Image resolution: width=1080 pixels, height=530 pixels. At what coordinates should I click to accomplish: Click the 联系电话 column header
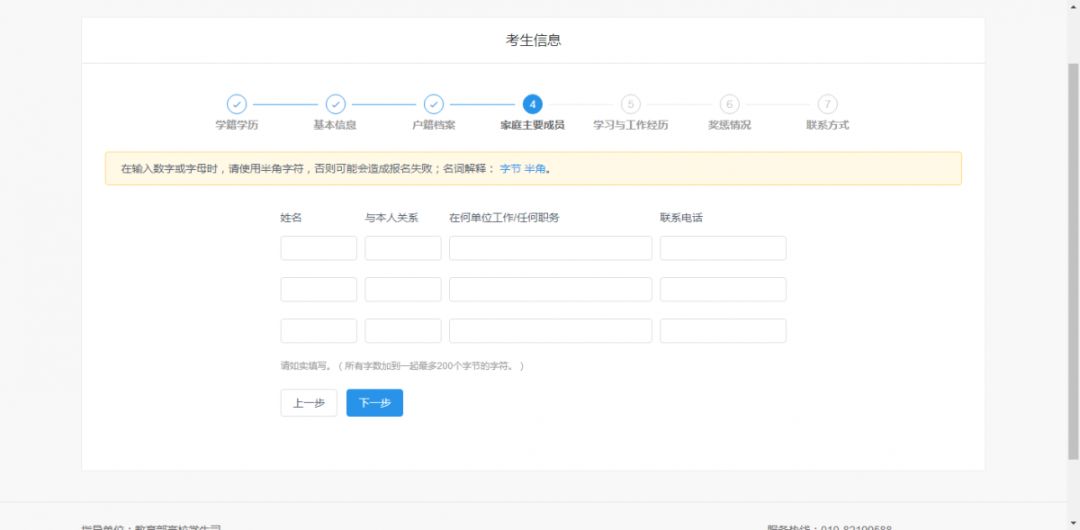[681, 218]
